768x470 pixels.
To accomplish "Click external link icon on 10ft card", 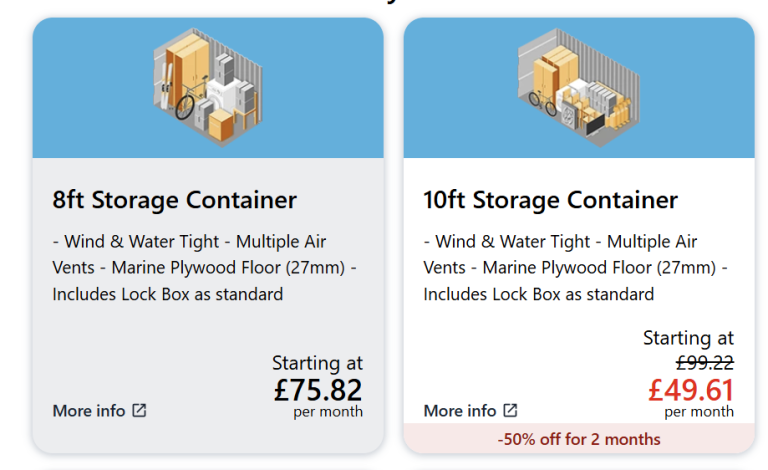I will coord(510,410).
